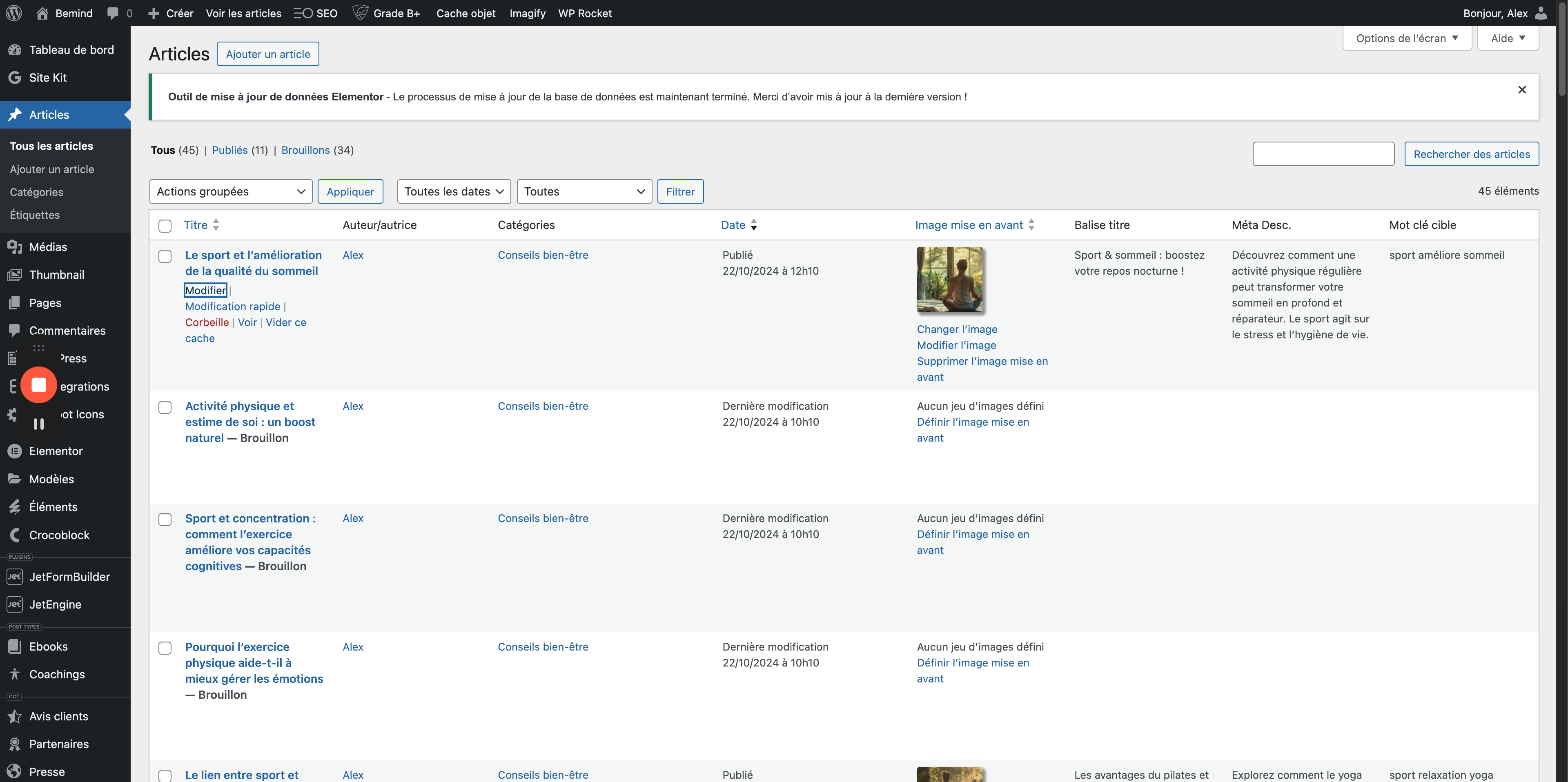Expand the Aide help panel
1568x782 pixels.
point(1508,38)
